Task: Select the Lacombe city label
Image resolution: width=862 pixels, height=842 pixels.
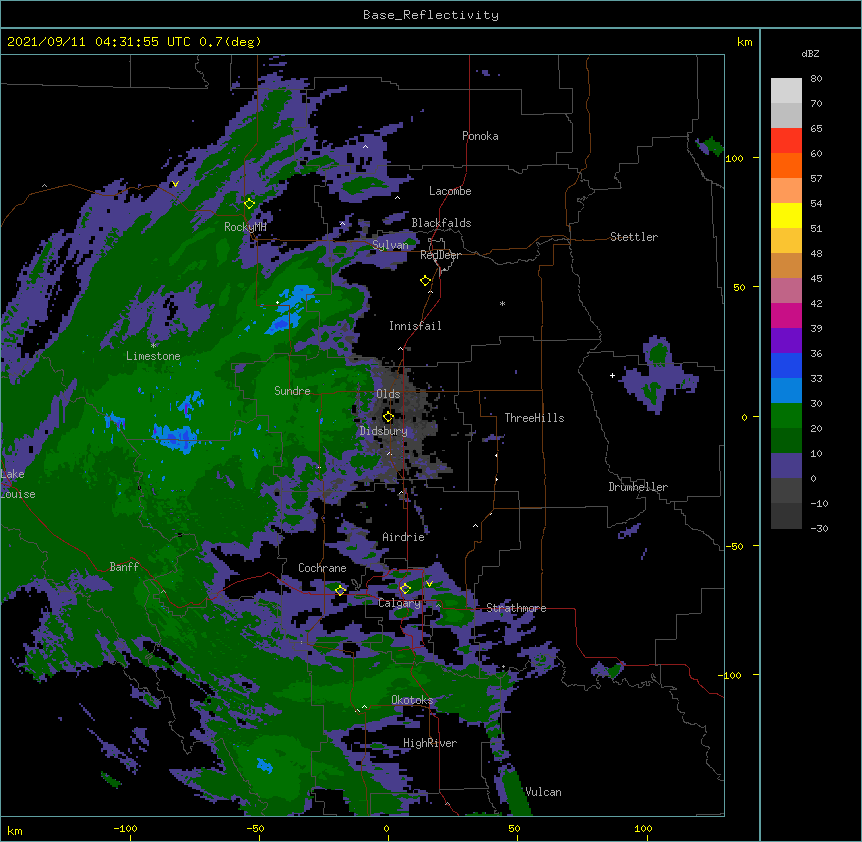Action: pos(450,191)
